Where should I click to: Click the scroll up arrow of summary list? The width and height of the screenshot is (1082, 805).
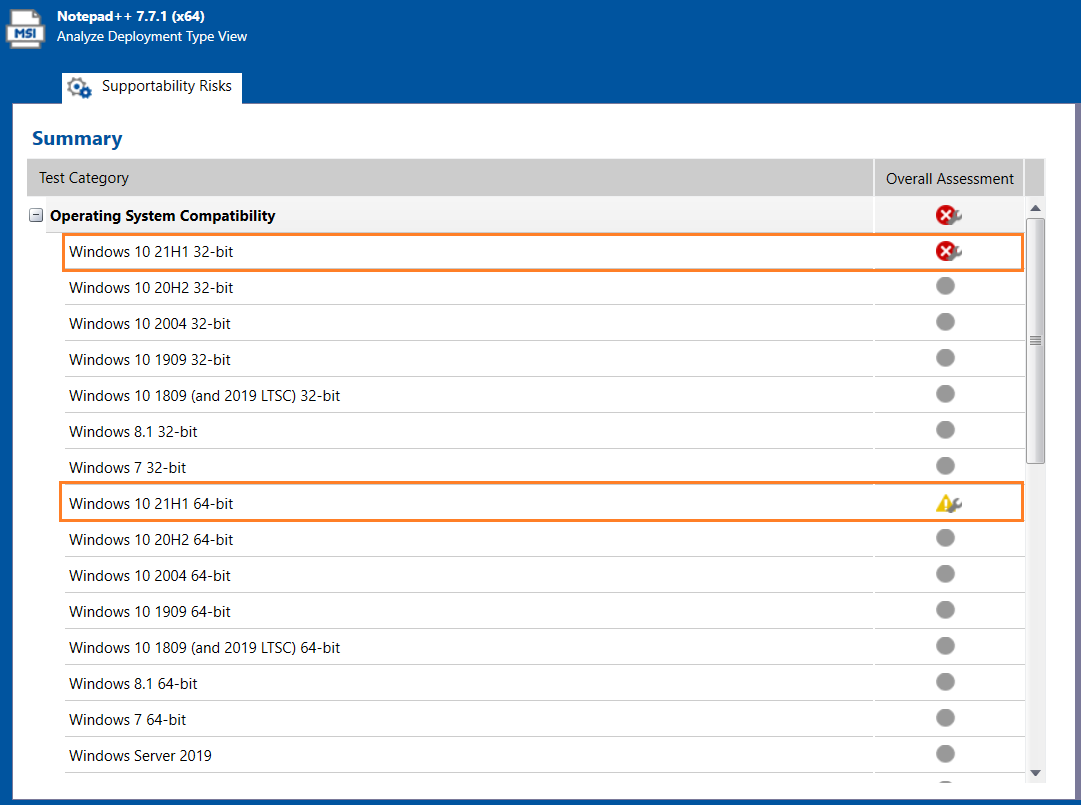(x=1035, y=208)
